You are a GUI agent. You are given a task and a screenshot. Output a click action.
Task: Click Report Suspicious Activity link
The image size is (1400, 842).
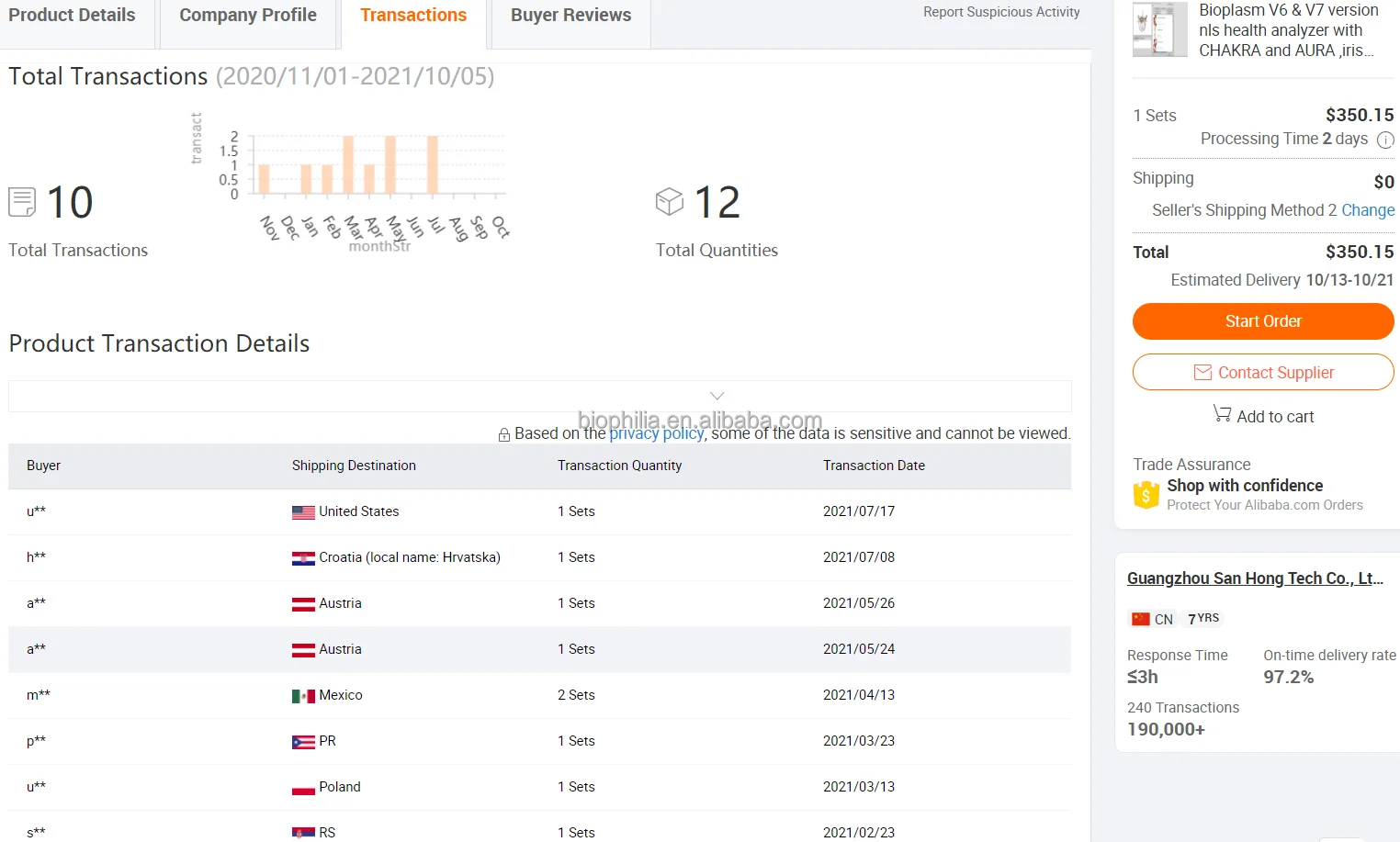1001,12
